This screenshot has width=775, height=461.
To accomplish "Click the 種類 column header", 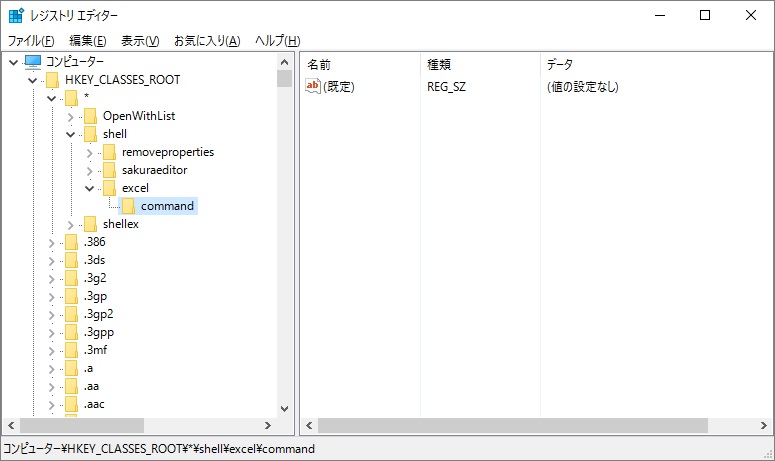I will click(480, 64).
